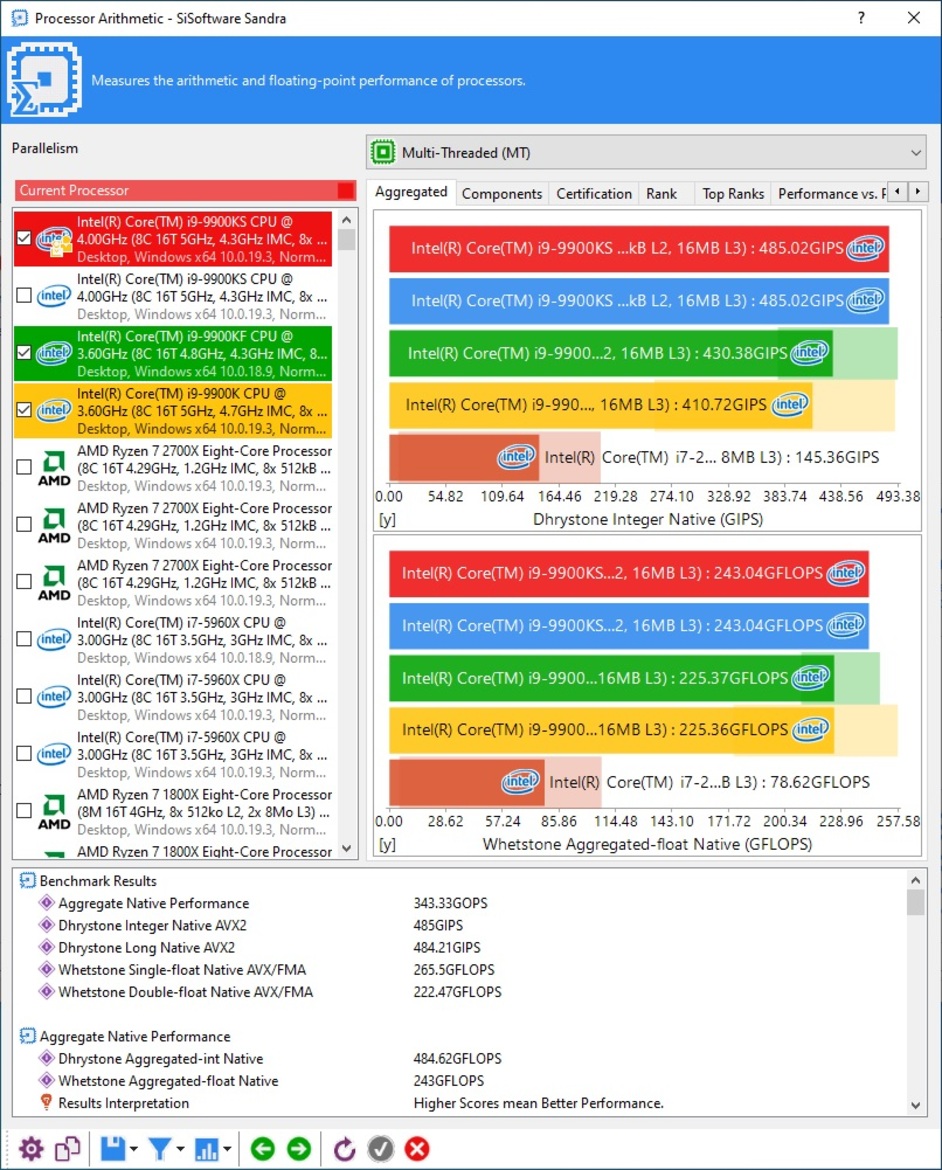This screenshot has width=942, height=1170.
Task: Select the Aggregate Native Performance 343.33GOPS value
Action: (x=450, y=903)
